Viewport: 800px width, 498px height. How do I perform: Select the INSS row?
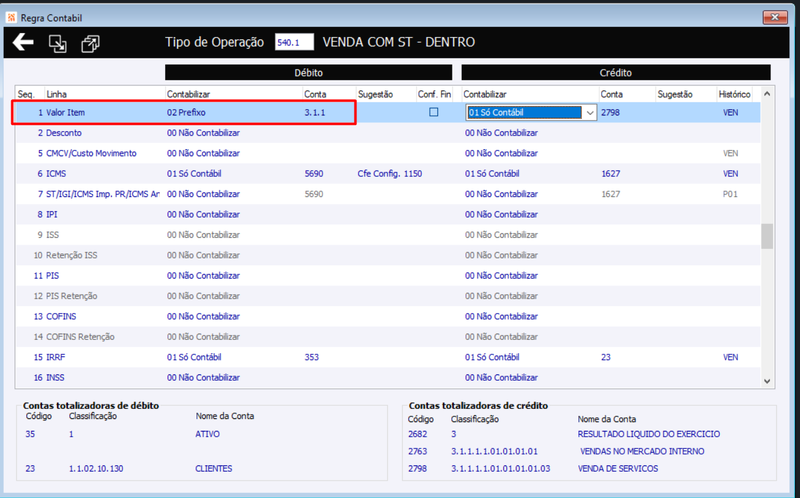[387, 378]
